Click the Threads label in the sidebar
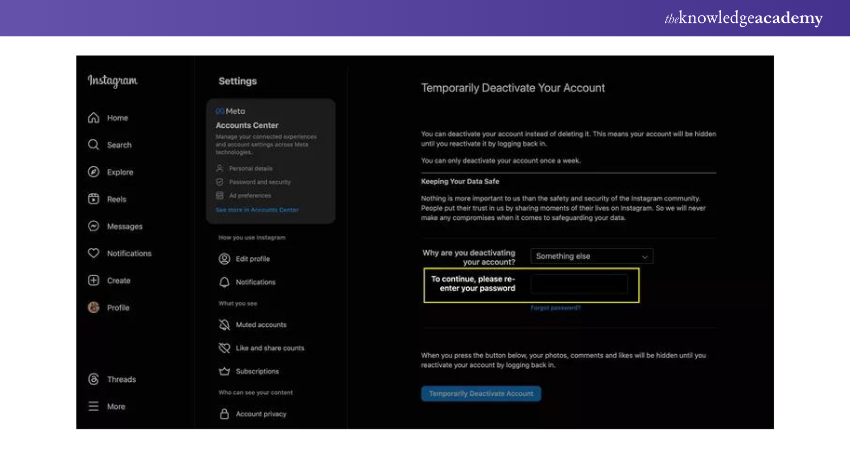 coord(121,379)
